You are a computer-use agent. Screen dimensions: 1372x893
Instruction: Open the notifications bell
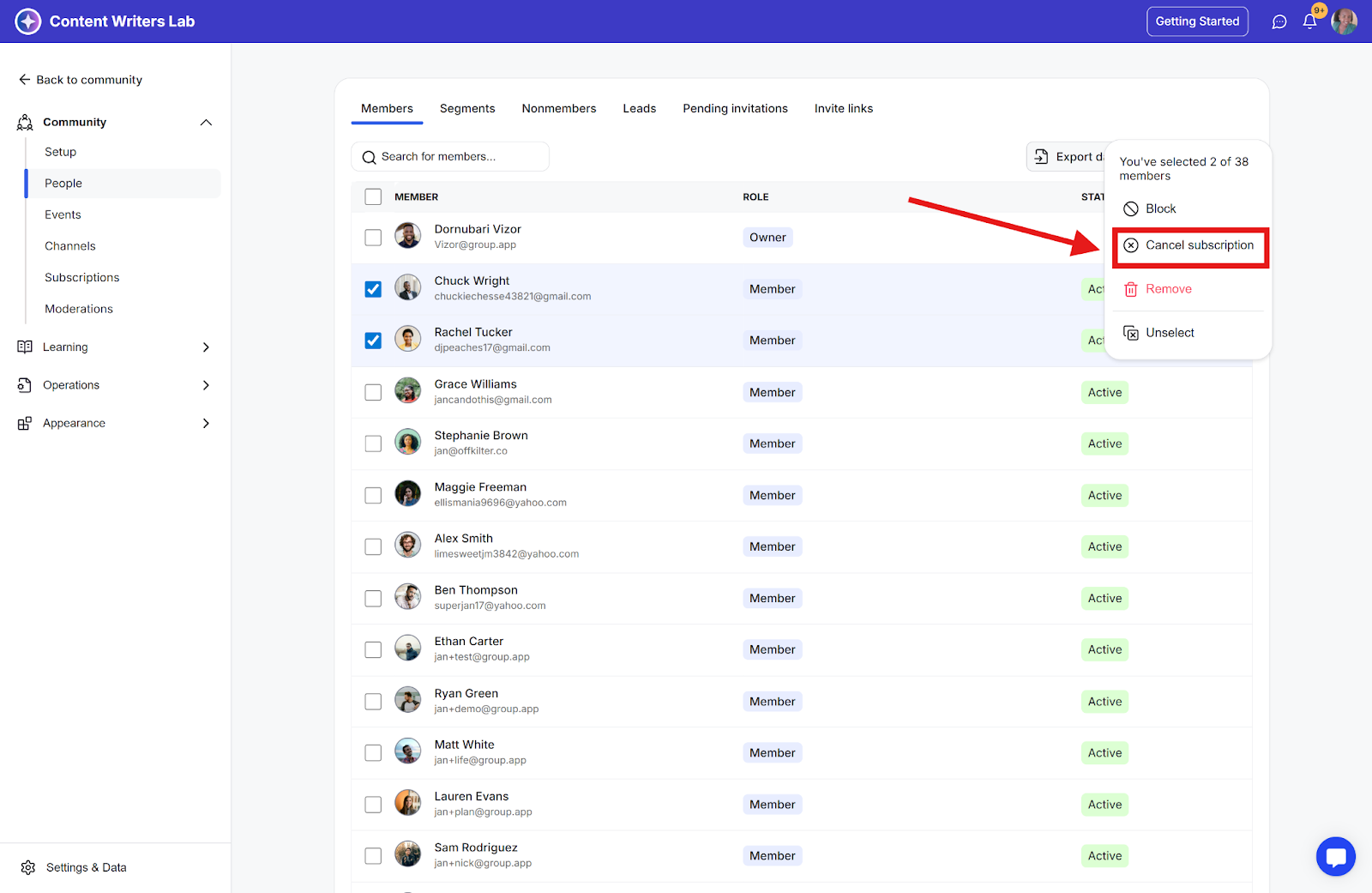(x=1309, y=21)
